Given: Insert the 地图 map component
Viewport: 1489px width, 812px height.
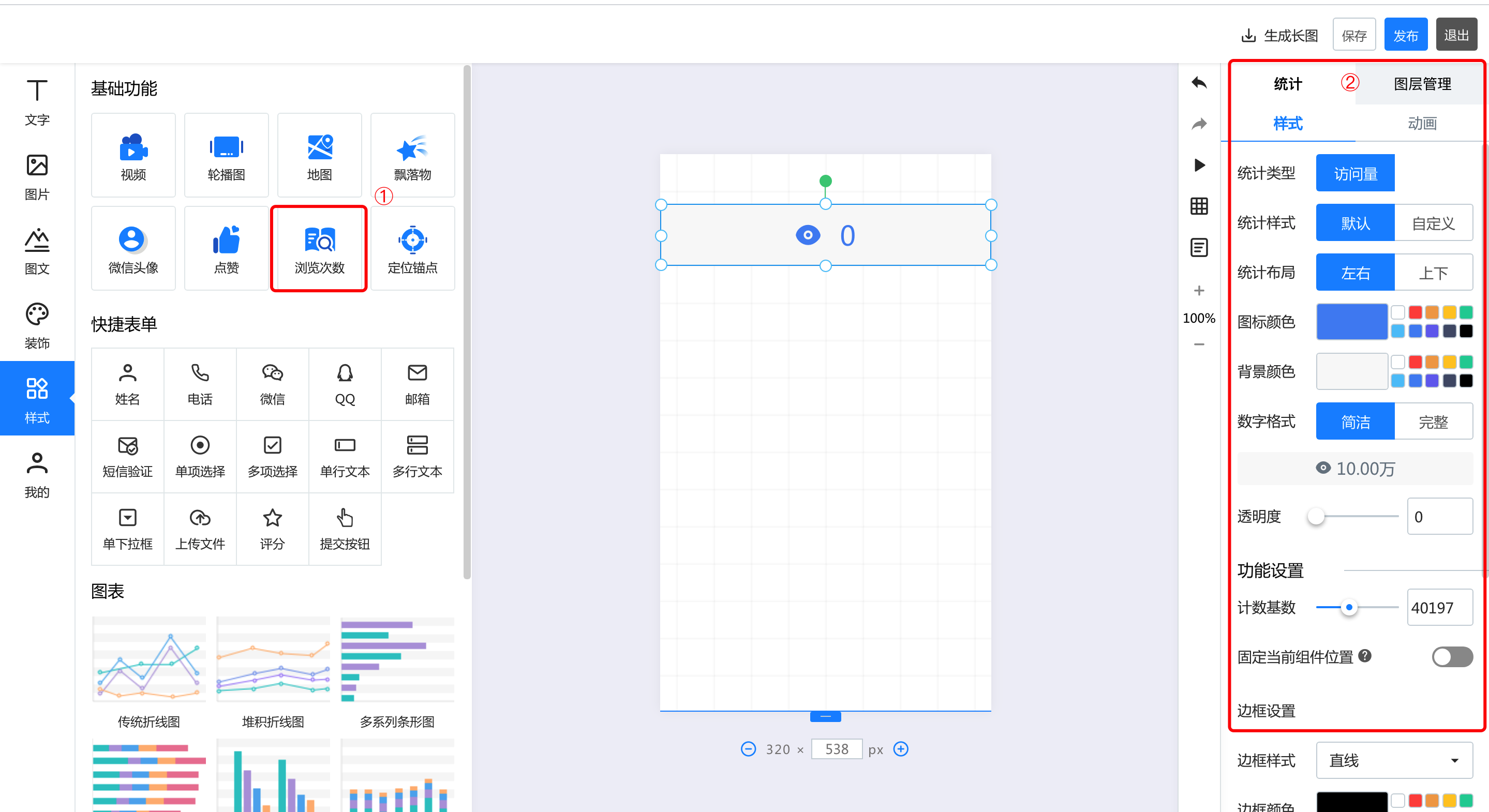Looking at the screenshot, I should (x=319, y=155).
